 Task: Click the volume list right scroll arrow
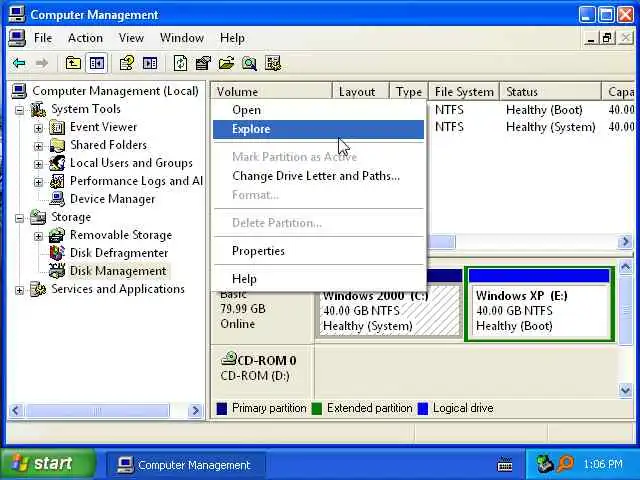625,242
